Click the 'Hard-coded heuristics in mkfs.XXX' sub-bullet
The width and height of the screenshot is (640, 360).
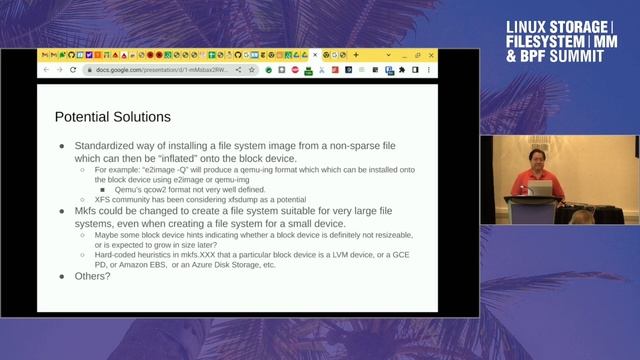252,260
